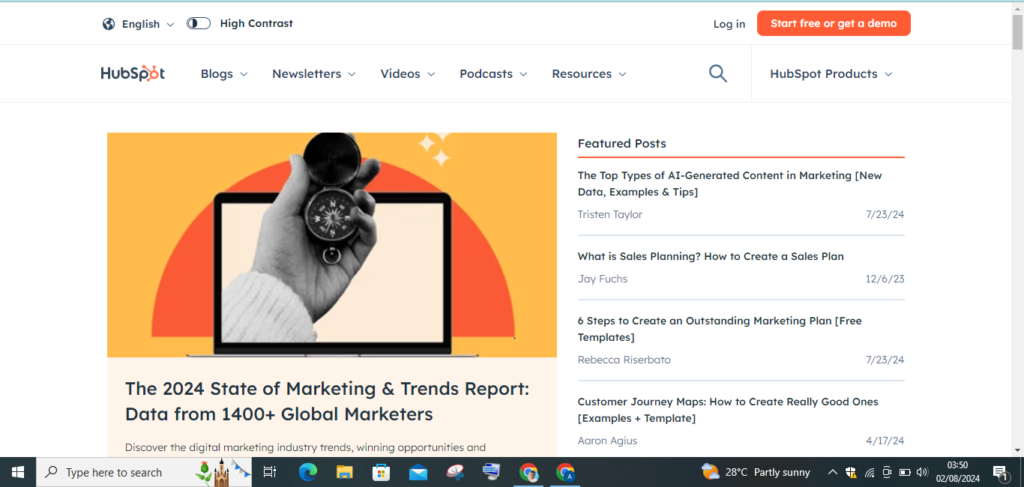Click the 4/17/24 post date
1024x487 pixels.
point(885,441)
